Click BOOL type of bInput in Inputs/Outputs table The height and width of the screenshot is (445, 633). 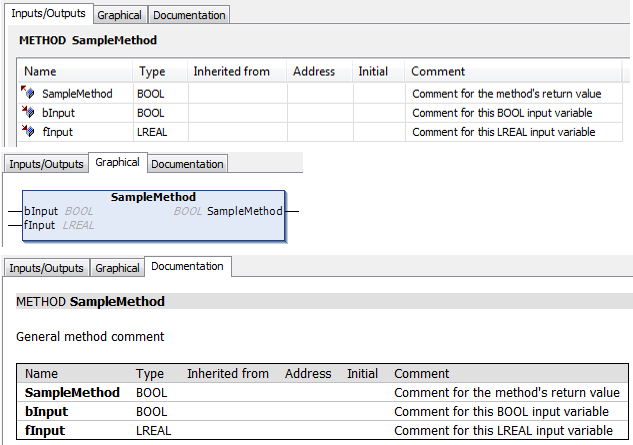click(151, 113)
